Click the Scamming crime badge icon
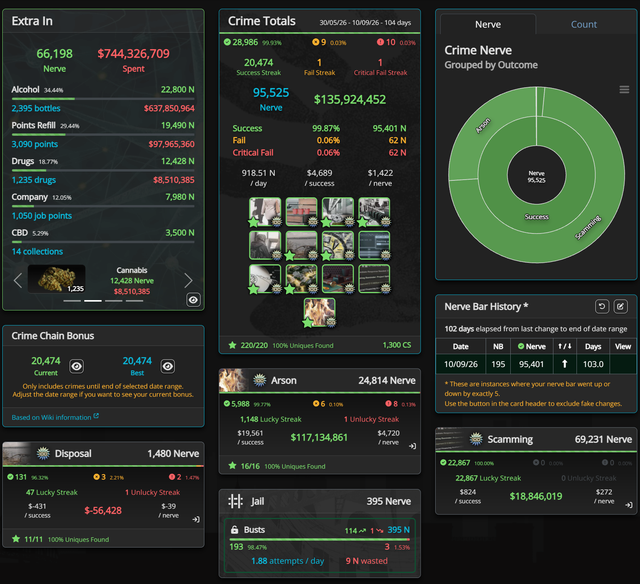 tap(476, 439)
